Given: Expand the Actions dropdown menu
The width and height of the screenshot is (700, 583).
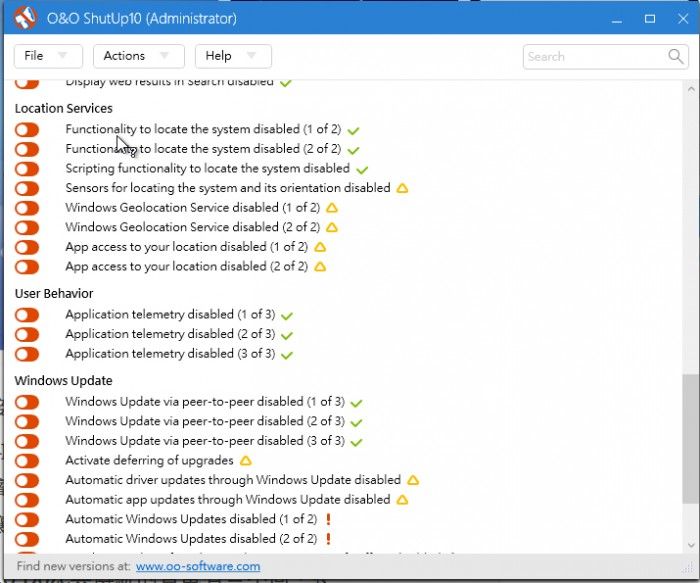Looking at the screenshot, I should [138, 56].
